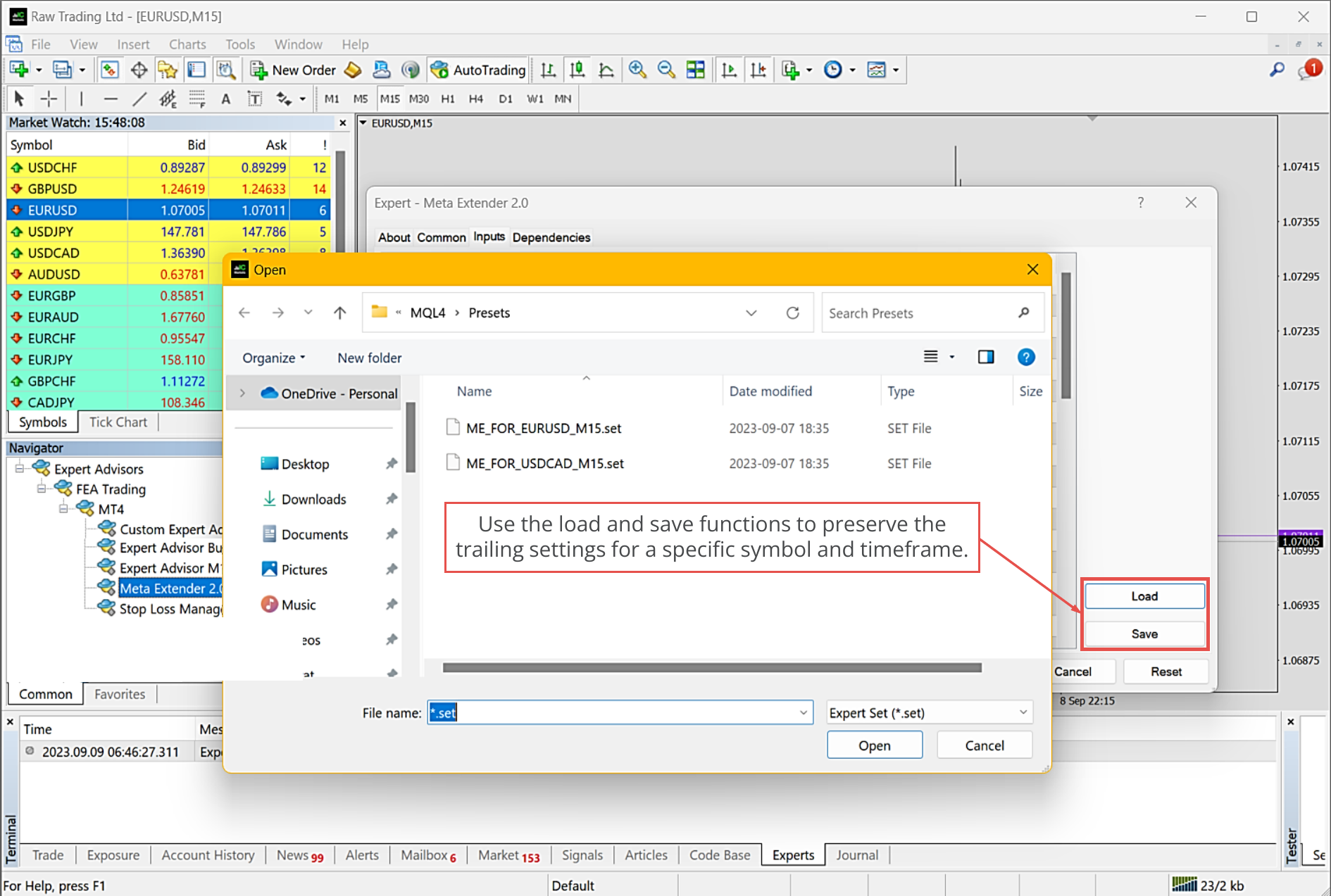Toggle the Terminal panel icon
Image resolution: width=1331 pixels, height=896 pixels.
pyautogui.click(x=196, y=70)
